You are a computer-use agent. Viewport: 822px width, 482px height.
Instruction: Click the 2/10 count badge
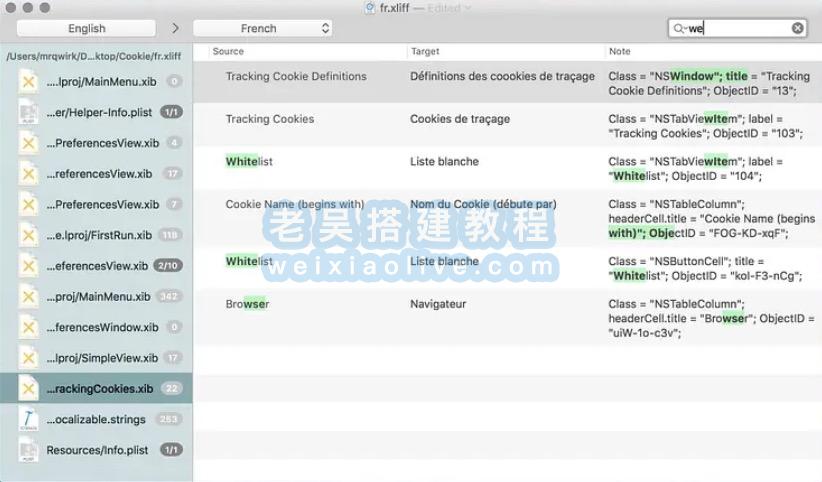(x=168, y=266)
